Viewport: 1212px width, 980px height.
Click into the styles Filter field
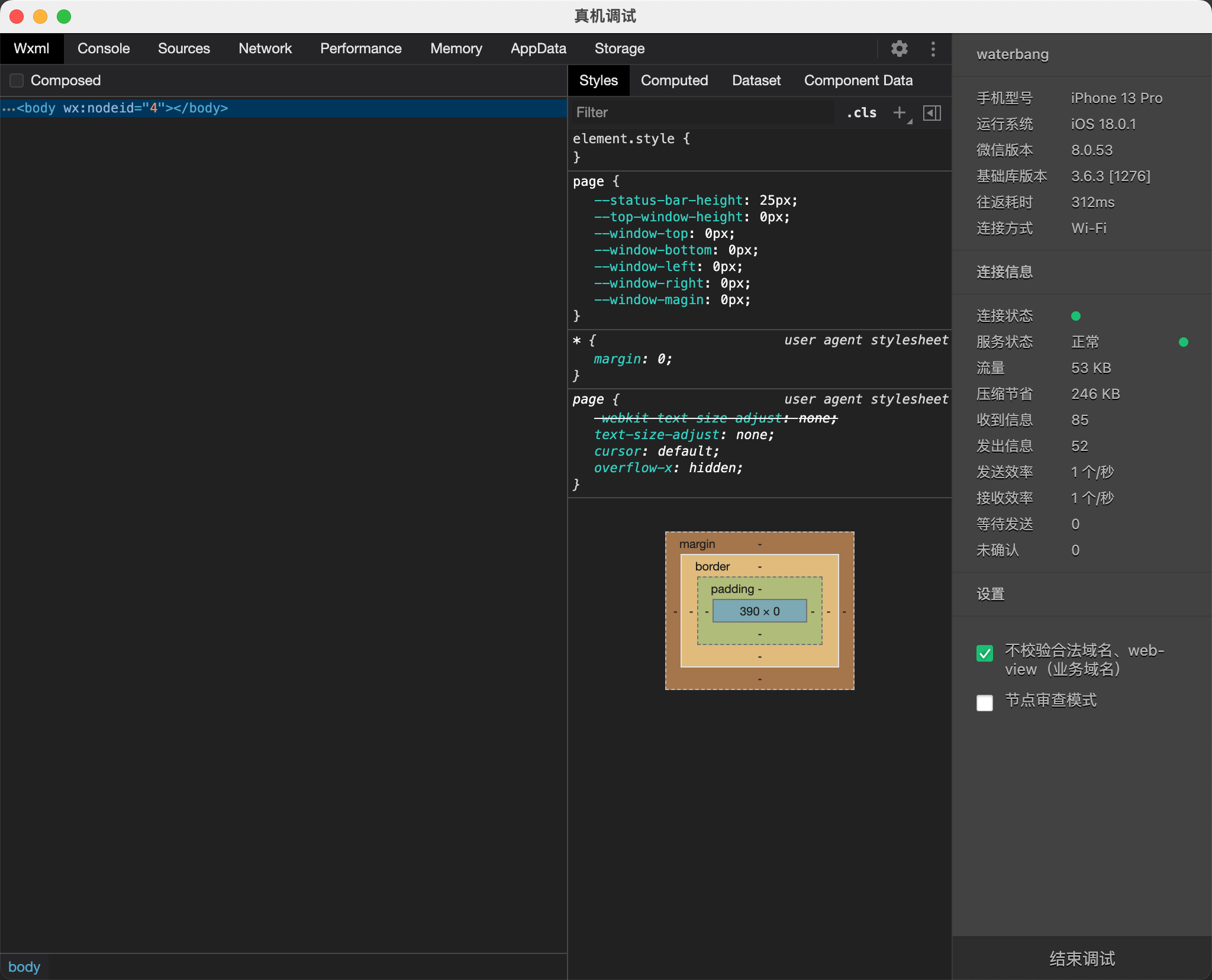pyautogui.click(x=701, y=112)
